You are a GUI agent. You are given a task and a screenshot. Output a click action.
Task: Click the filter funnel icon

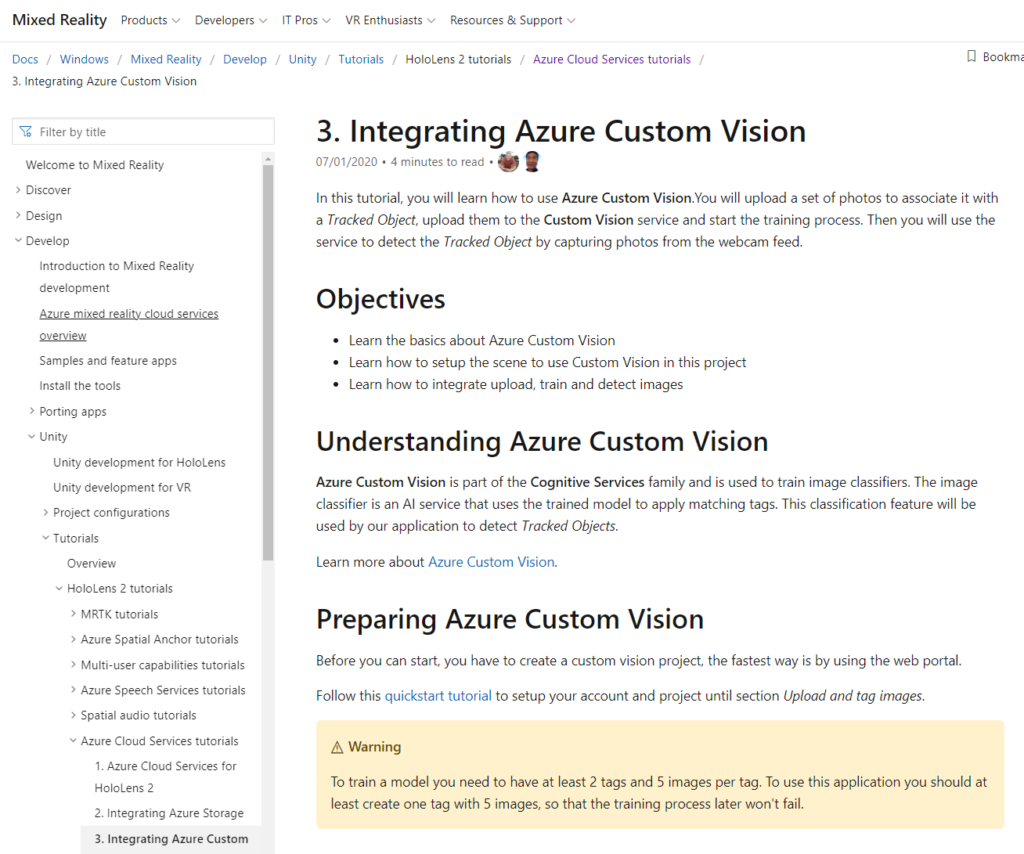coord(25,132)
